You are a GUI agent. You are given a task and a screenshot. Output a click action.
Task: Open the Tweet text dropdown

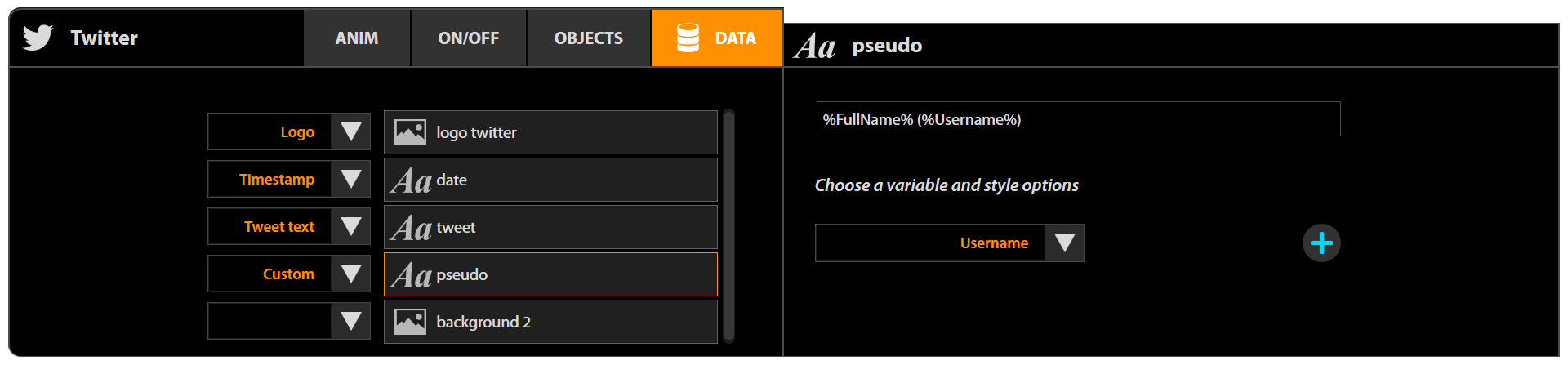pyautogui.click(x=350, y=226)
